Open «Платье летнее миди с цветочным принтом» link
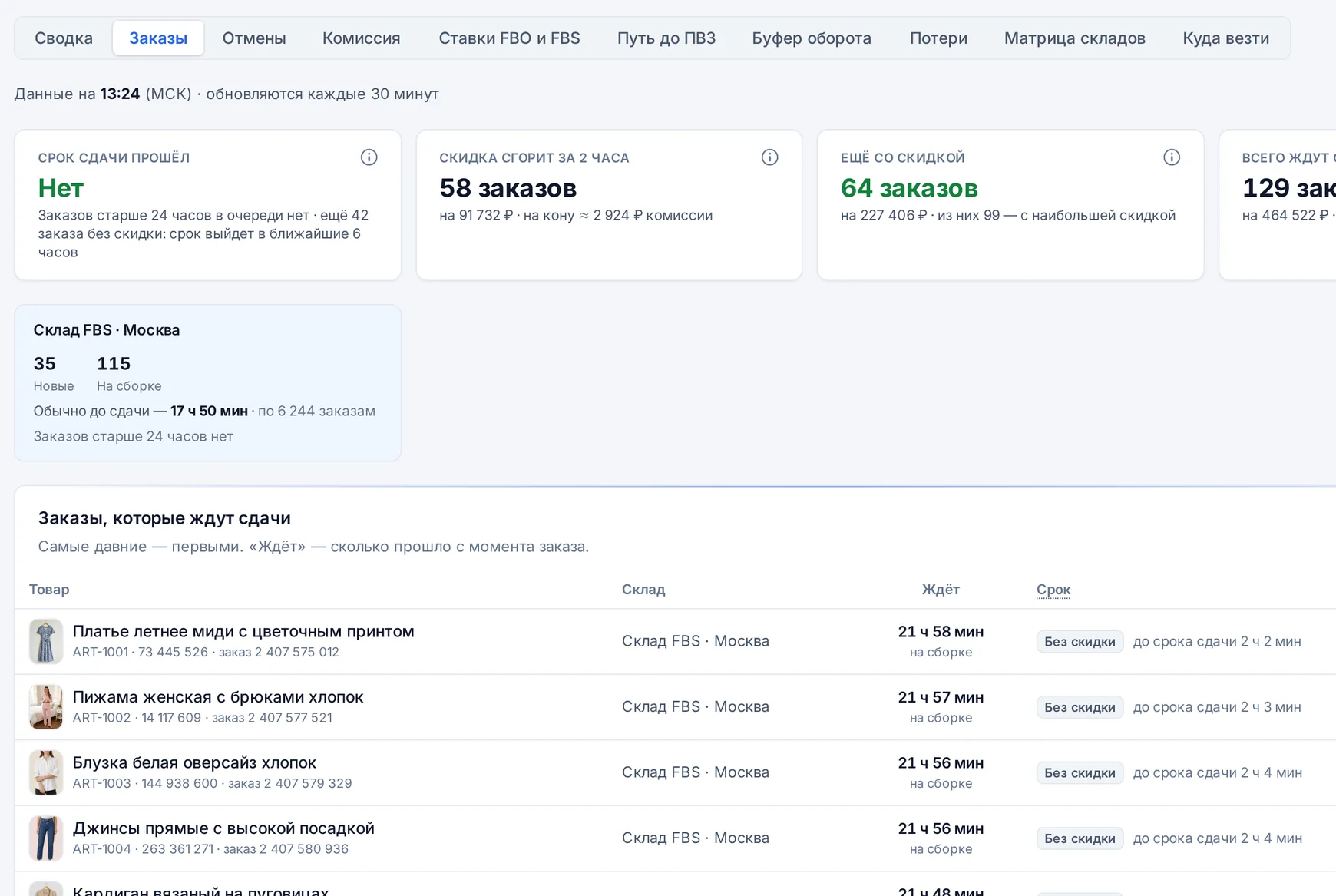The height and width of the screenshot is (896, 1336). point(243,632)
